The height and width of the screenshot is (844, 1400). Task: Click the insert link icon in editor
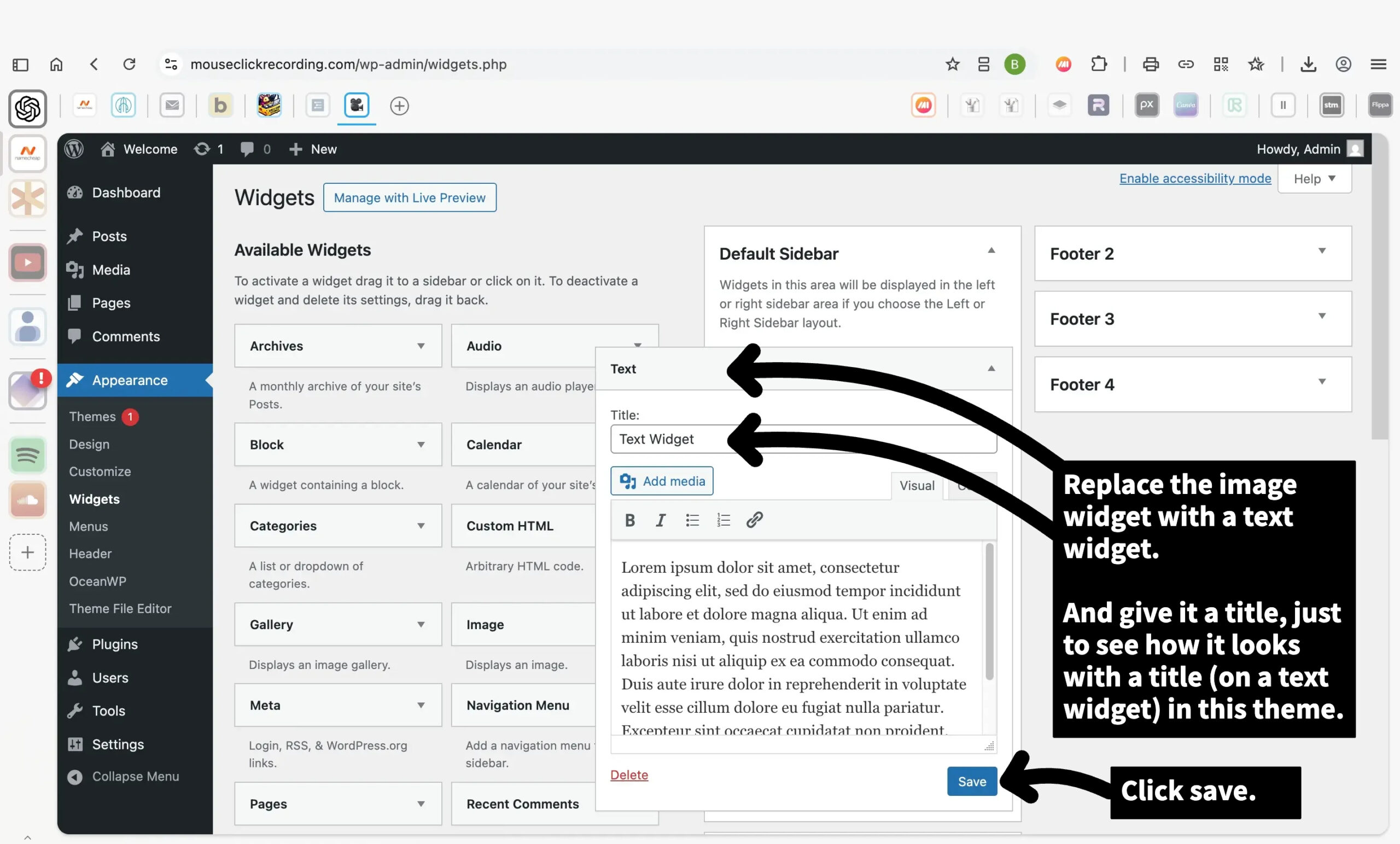click(754, 520)
